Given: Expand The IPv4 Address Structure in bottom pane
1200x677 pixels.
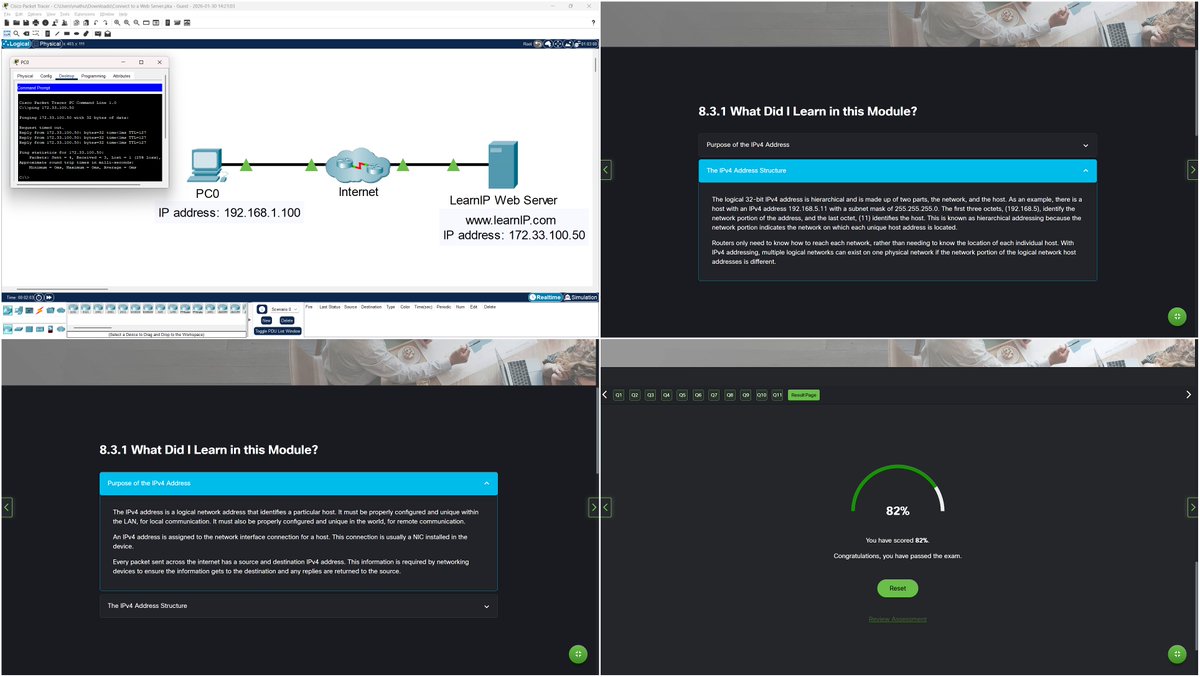Looking at the screenshot, I should click(x=298, y=606).
